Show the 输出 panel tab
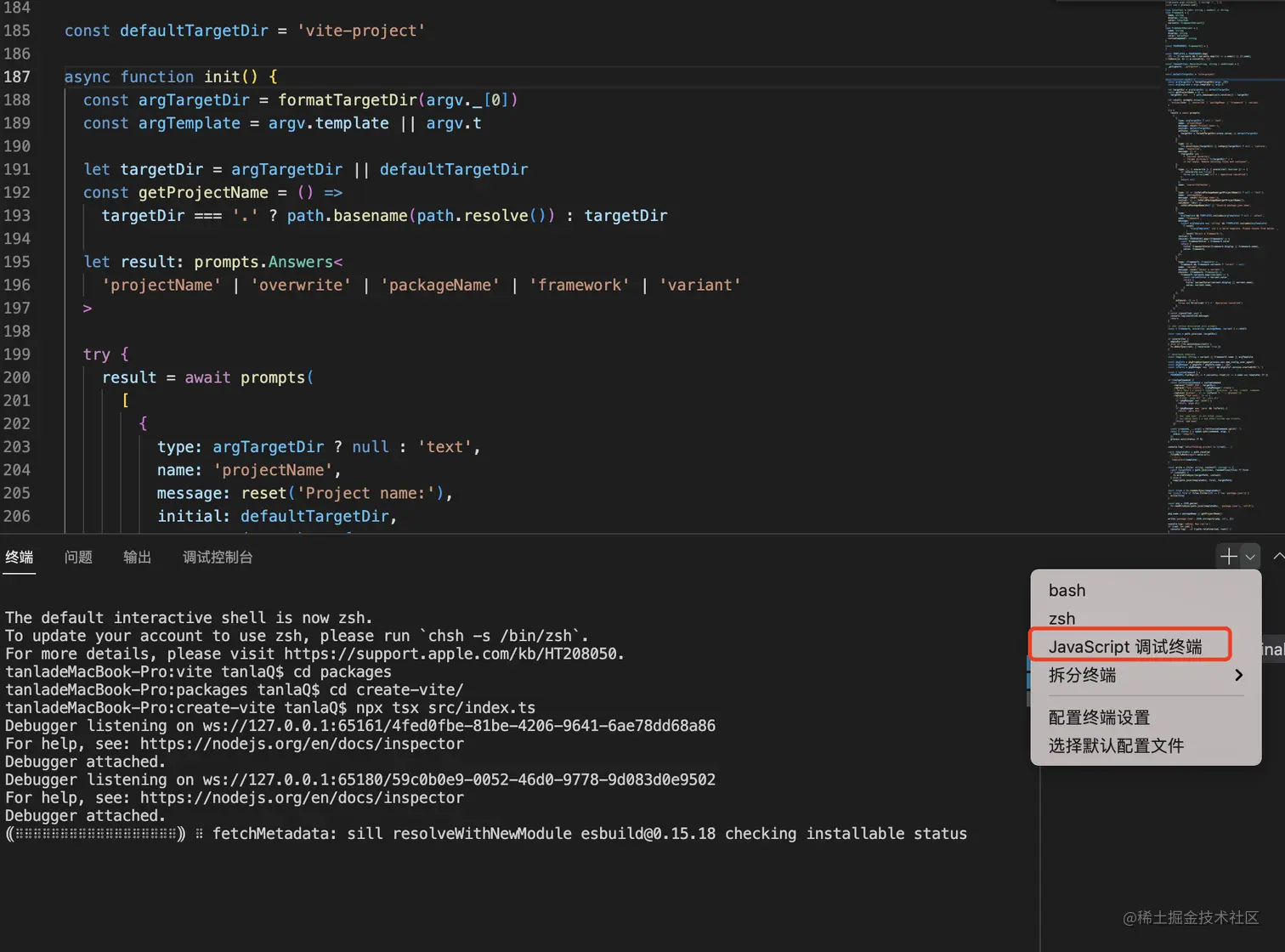Viewport: 1285px width, 952px height. pos(137,557)
